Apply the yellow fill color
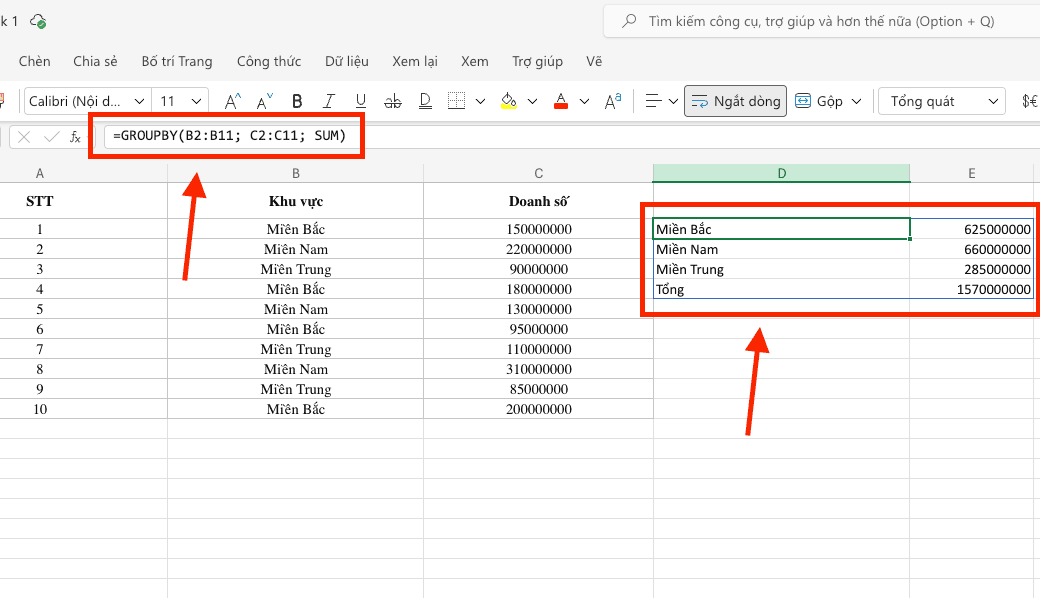Image resolution: width=1040 pixels, height=598 pixels. point(509,101)
